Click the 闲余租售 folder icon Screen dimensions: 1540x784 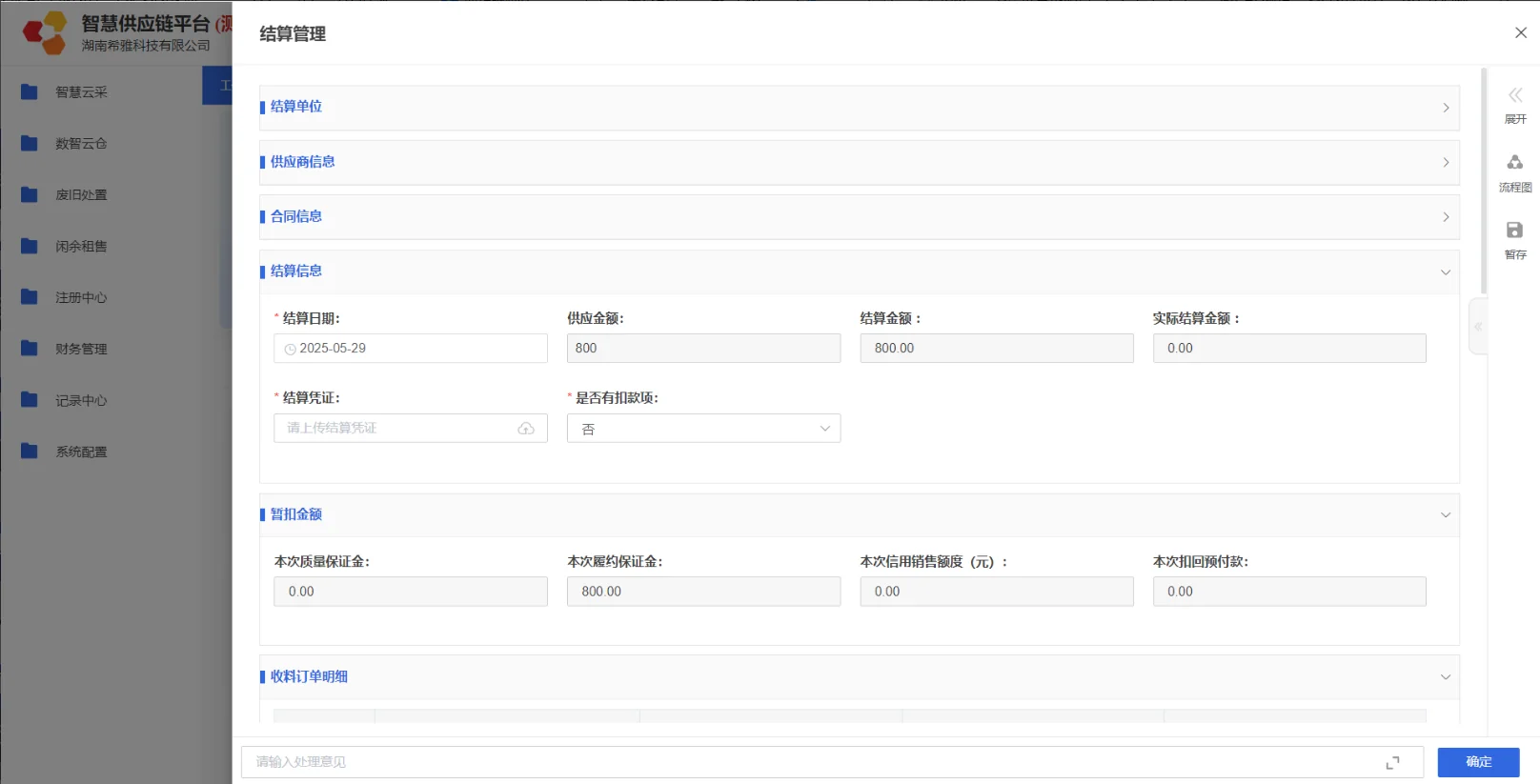click(30, 246)
